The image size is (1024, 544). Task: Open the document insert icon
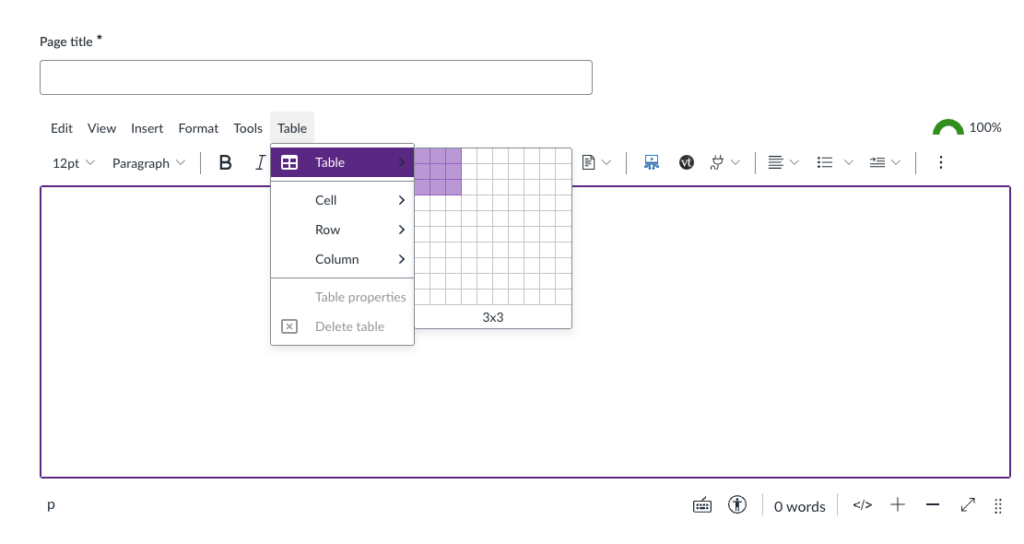[x=588, y=163]
